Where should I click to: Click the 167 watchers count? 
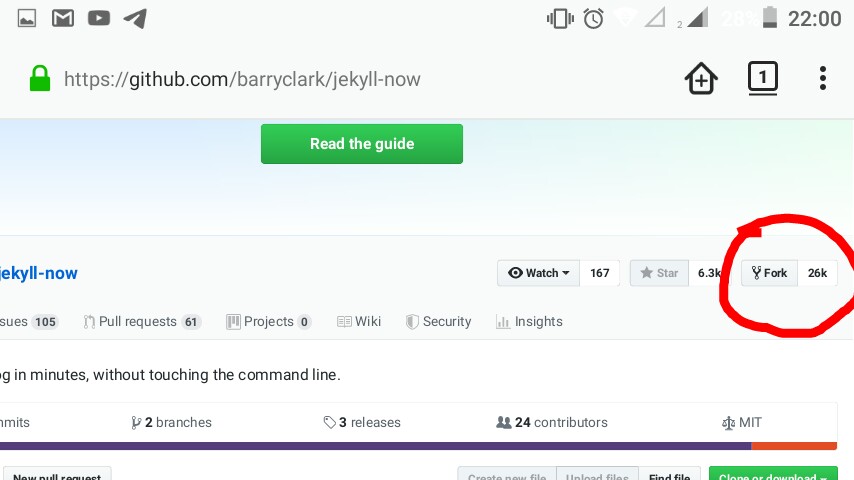[x=600, y=273]
